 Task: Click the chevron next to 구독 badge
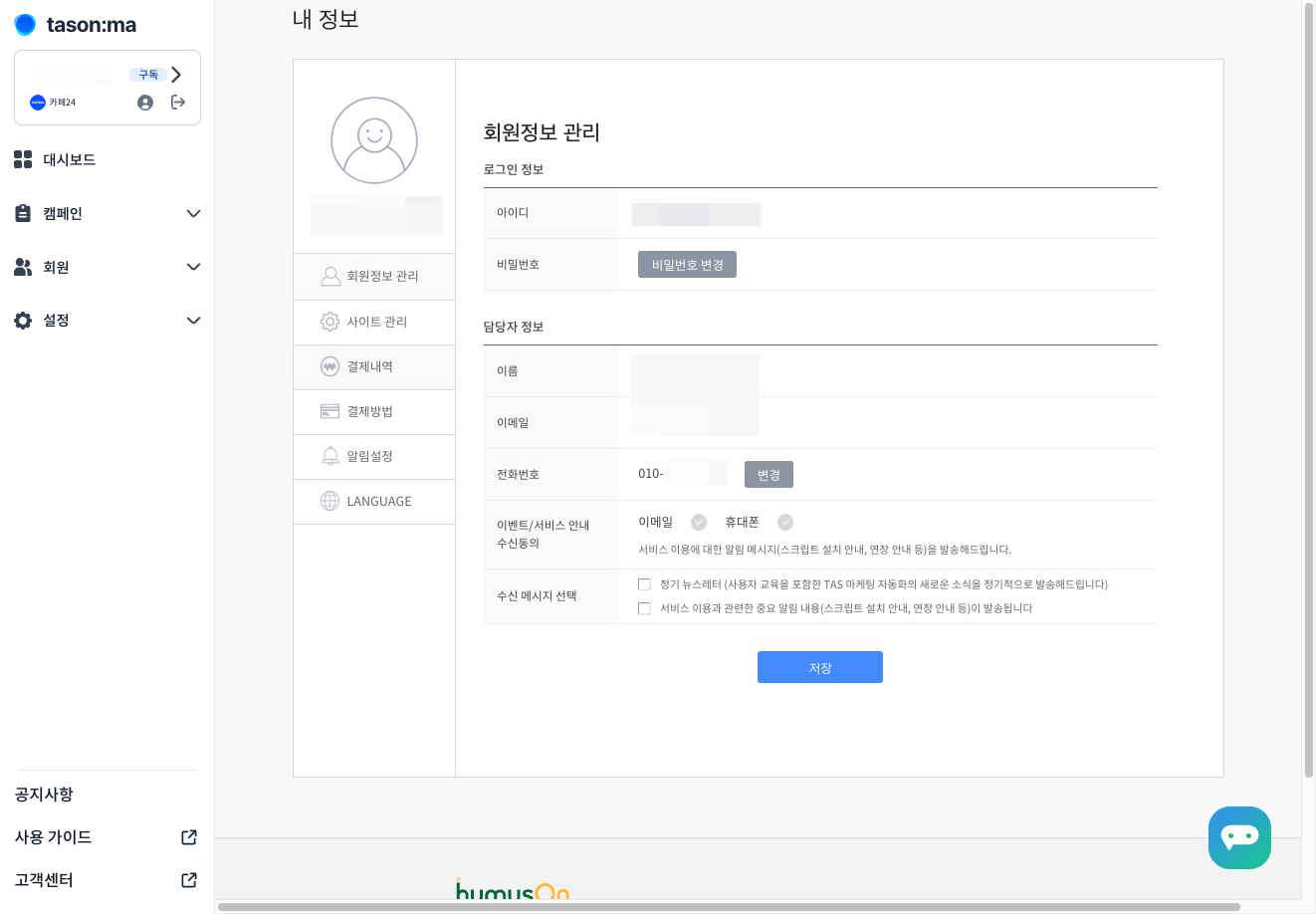point(176,75)
